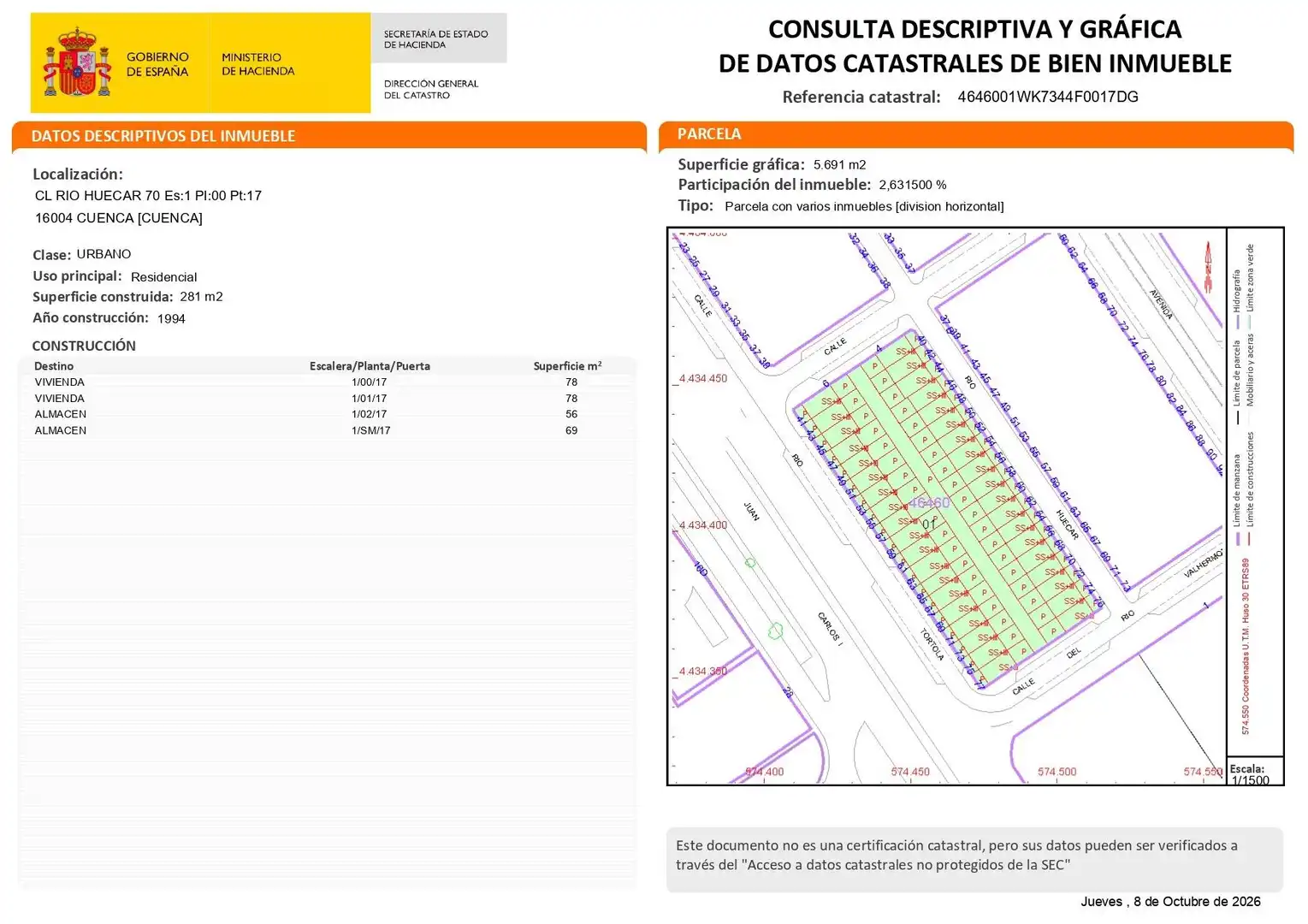1308x924 pixels.
Task: Click the construction year 1994
Action: (171, 318)
